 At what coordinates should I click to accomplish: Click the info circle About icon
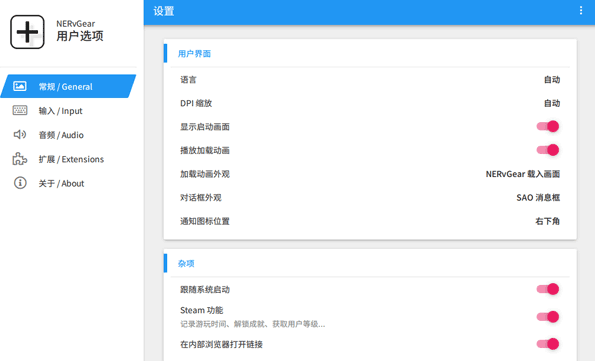coord(20,183)
